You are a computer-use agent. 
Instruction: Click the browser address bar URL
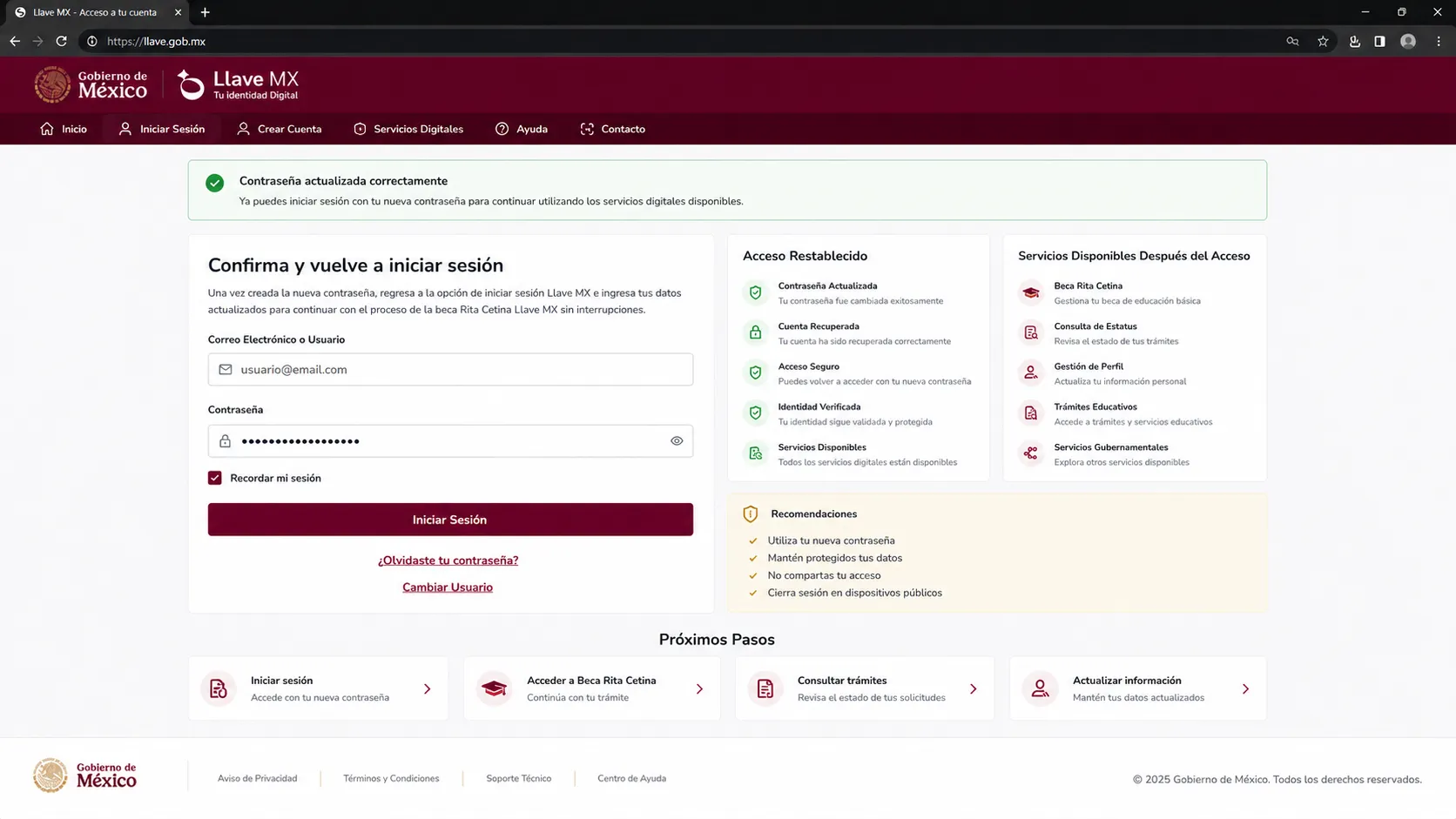tap(157, 41)
